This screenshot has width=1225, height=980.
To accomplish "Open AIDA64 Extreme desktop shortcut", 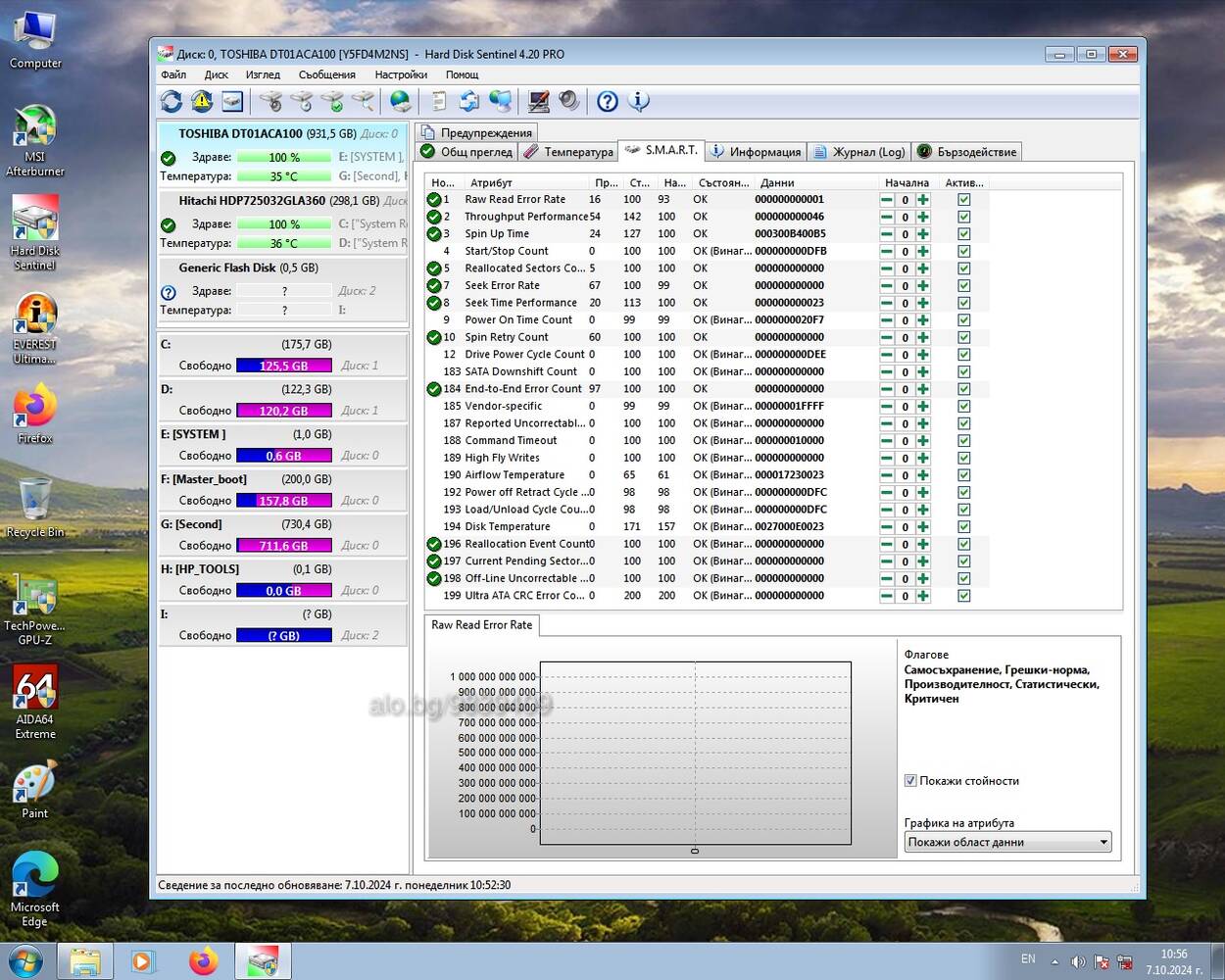I will (x=35, y=702).
